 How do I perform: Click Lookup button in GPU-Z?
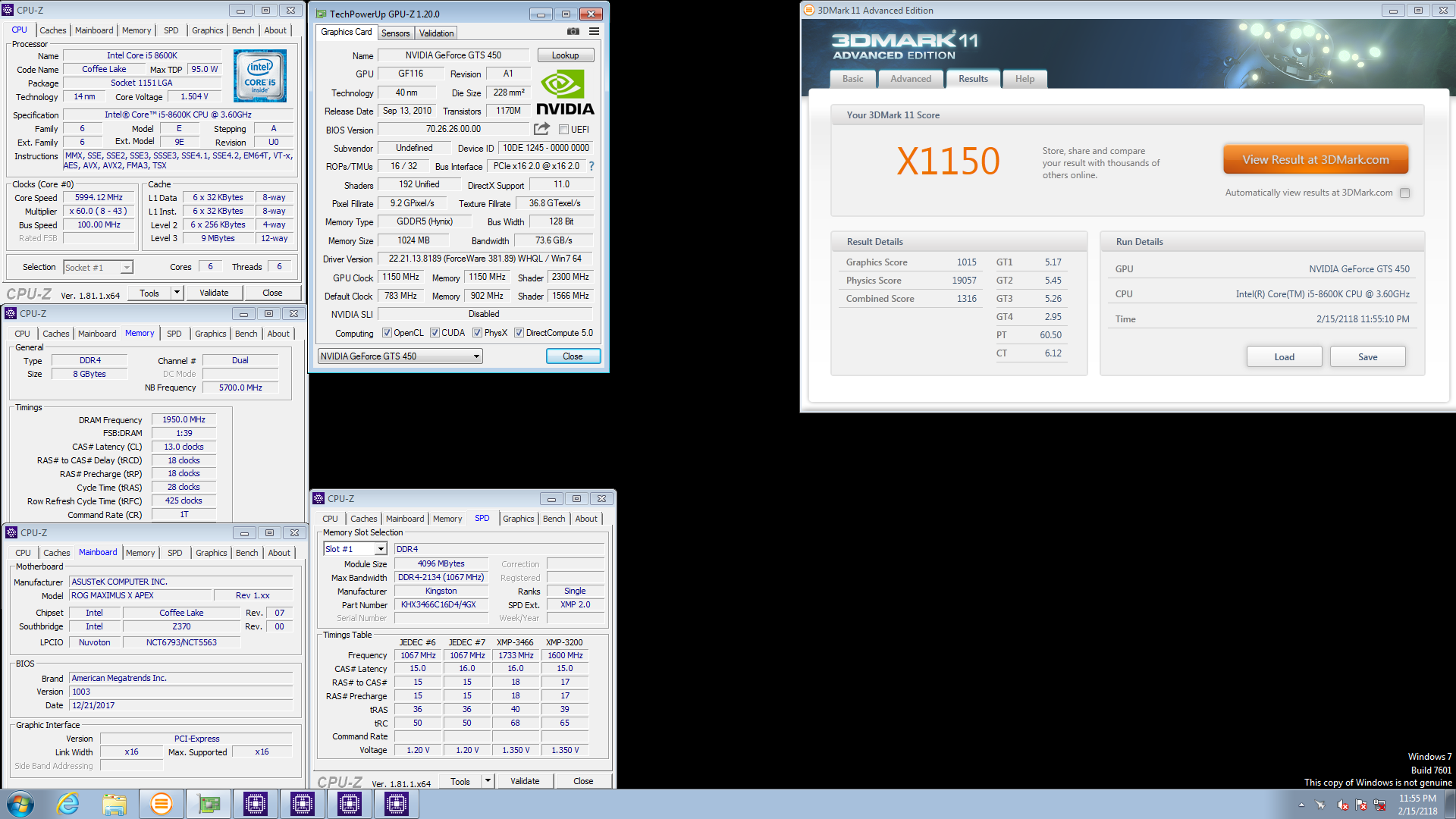click(x=565, y=55)
